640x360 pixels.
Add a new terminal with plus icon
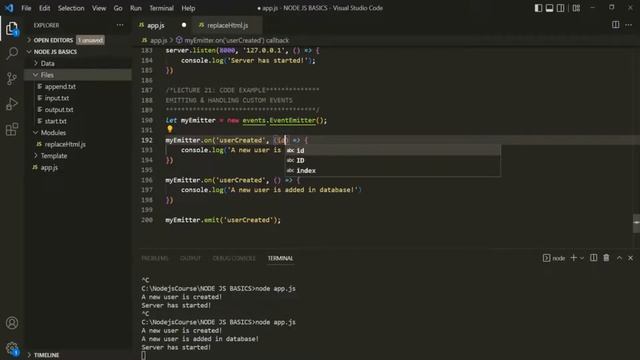(573, 258)
